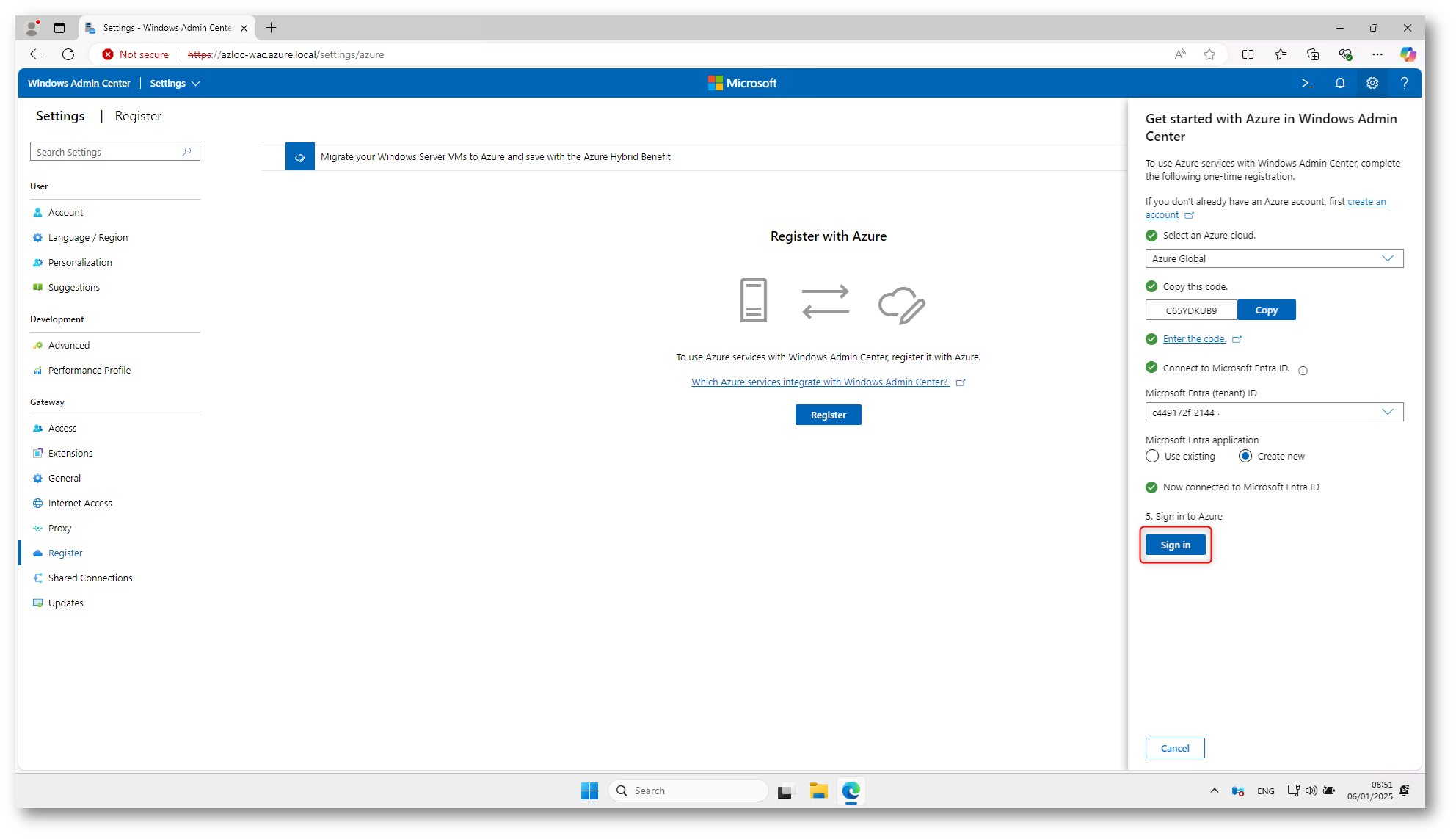Image resolution: width=1456 pixels, height=839 pixels.
Task: Select the Use existing radio button
Action: coord(1152,457)
